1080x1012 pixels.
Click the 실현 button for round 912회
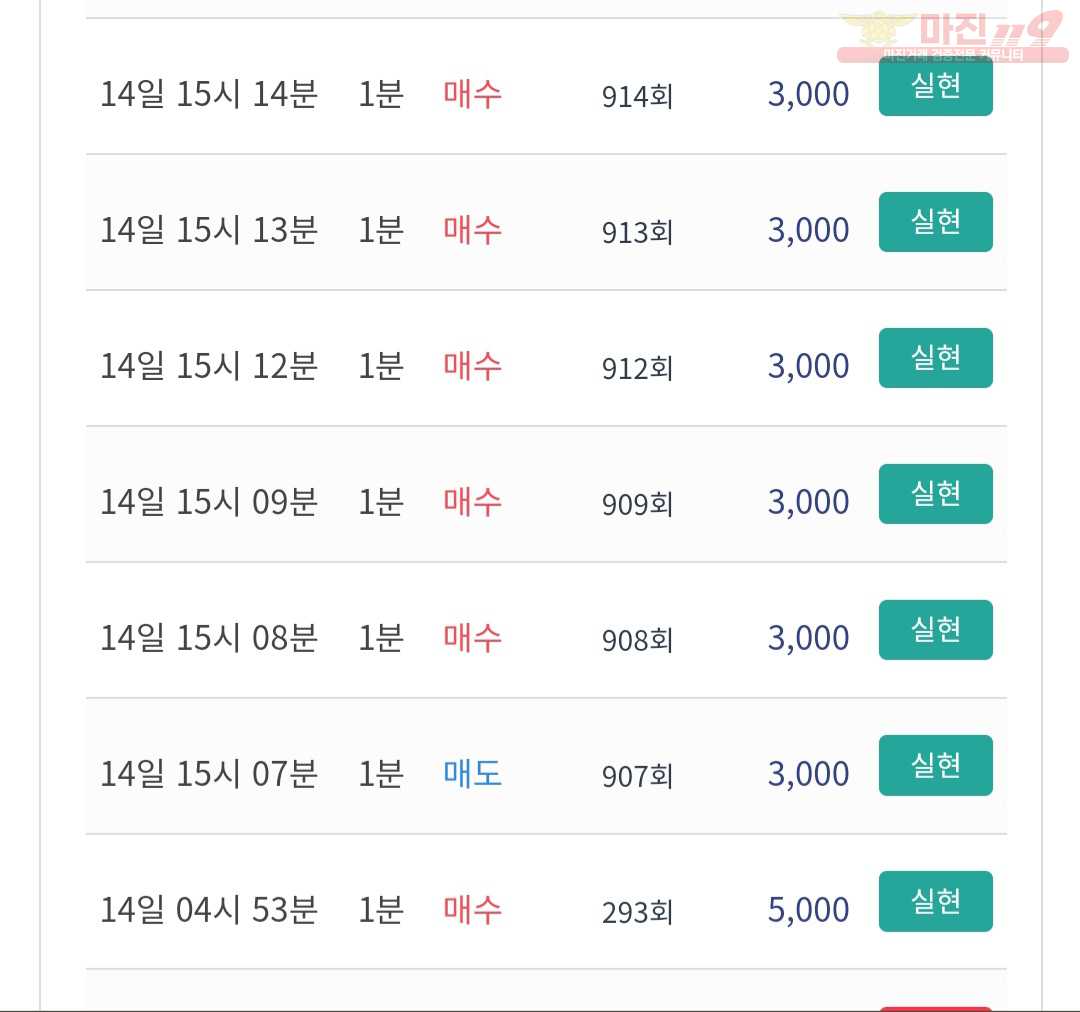tap(935, 358)
